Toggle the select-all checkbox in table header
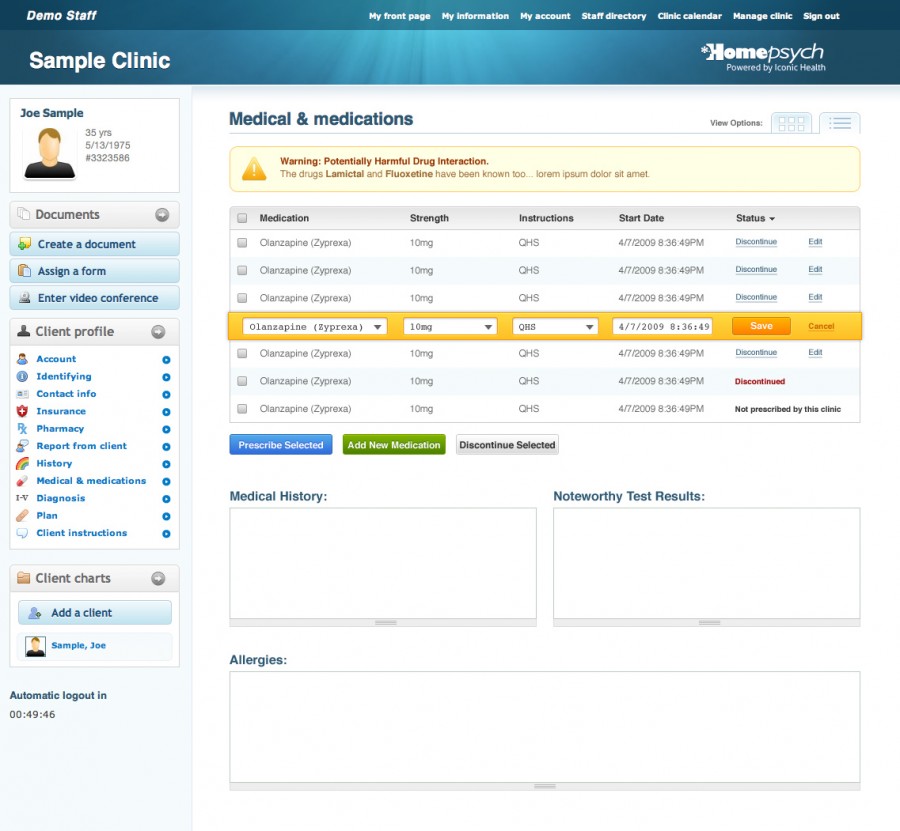 coord(242,218)
